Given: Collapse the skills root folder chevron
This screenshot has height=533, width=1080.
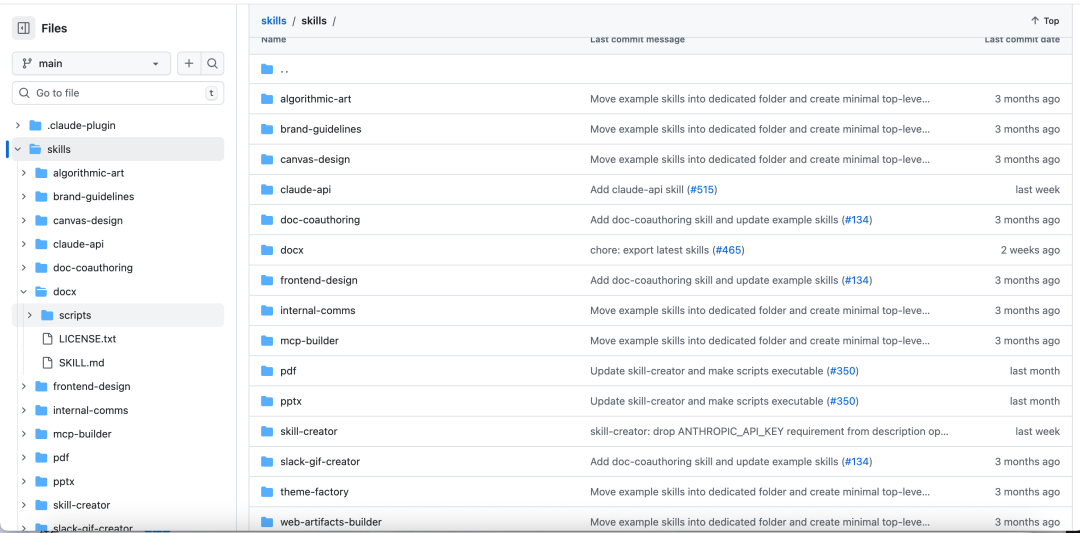Looking at the screenshot, I should coord(18,149).
